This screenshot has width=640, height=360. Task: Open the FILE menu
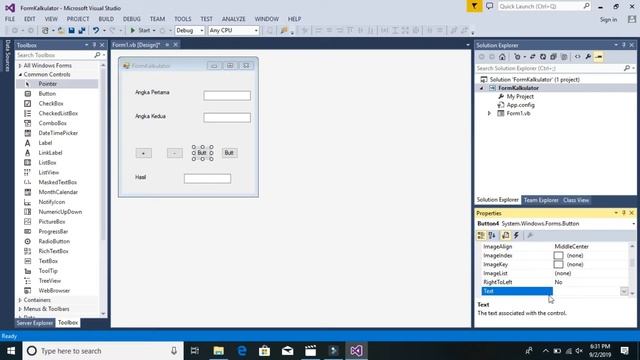pos(10,19)
